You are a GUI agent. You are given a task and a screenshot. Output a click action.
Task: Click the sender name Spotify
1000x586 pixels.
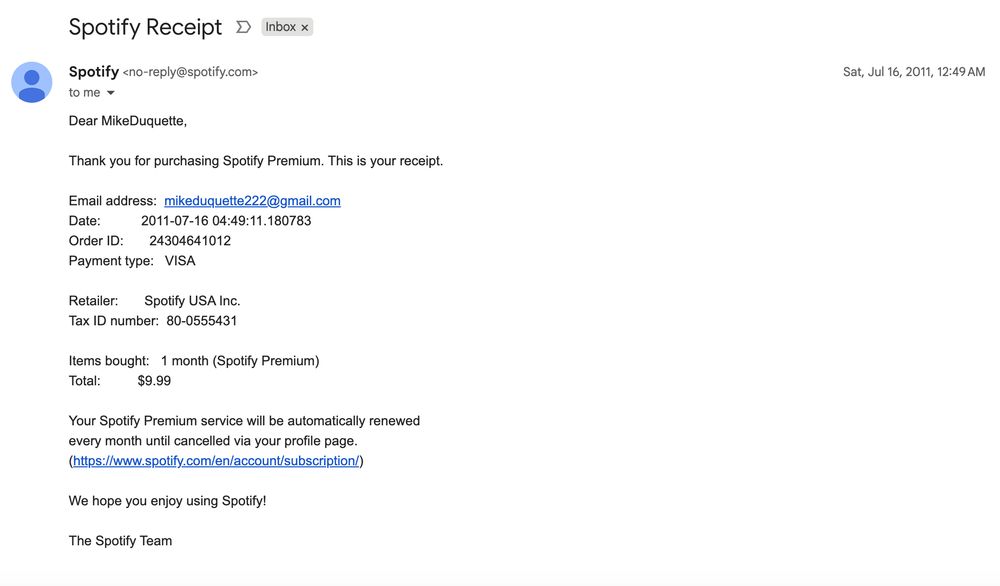coord(94,71)
